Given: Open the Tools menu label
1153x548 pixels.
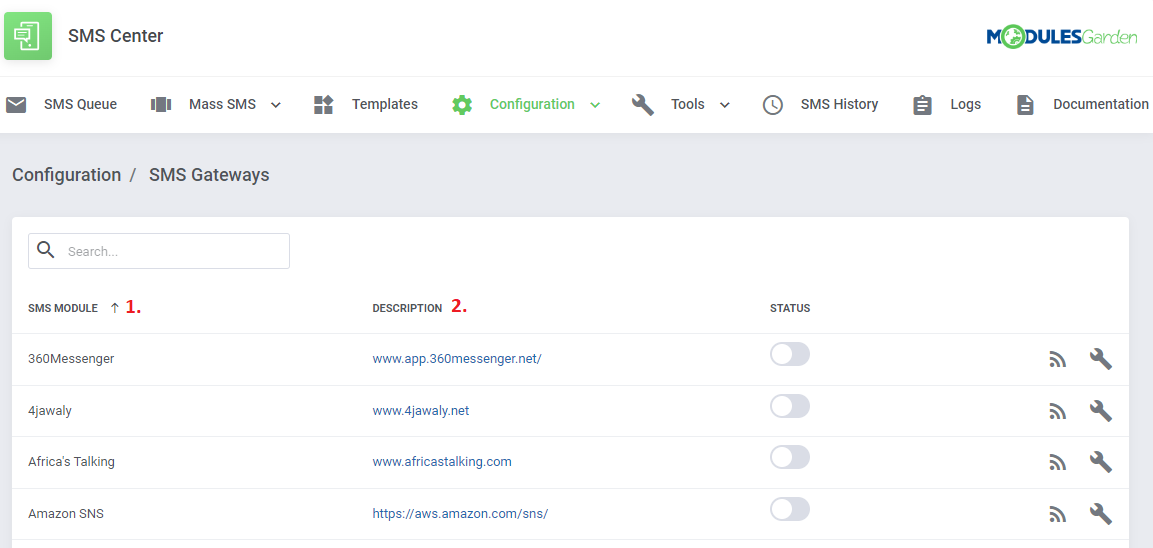Looking at the screenshot, I should (688, 104).
